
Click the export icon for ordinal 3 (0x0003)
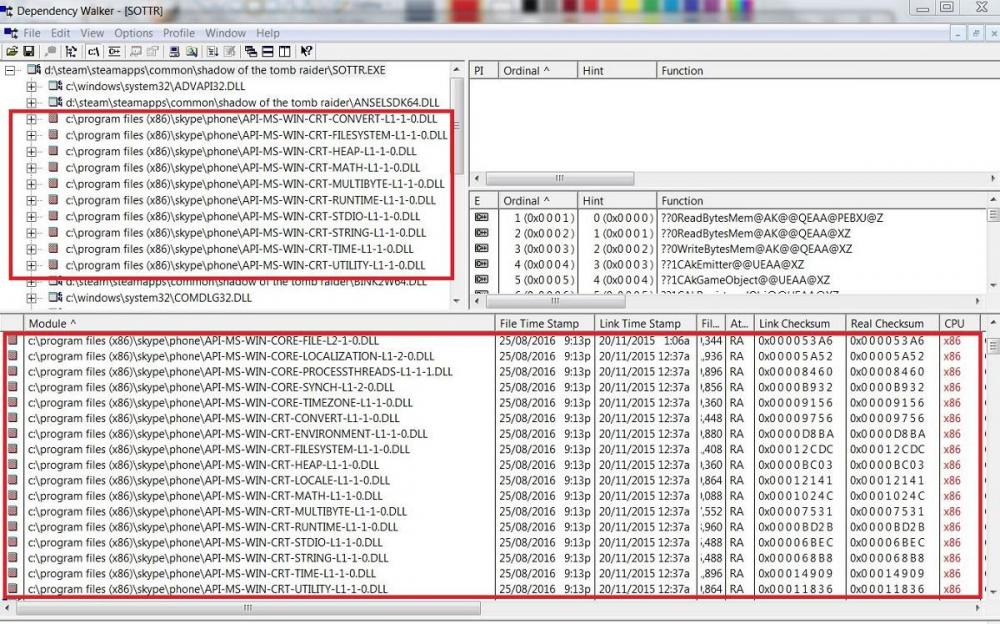[482, 248]
